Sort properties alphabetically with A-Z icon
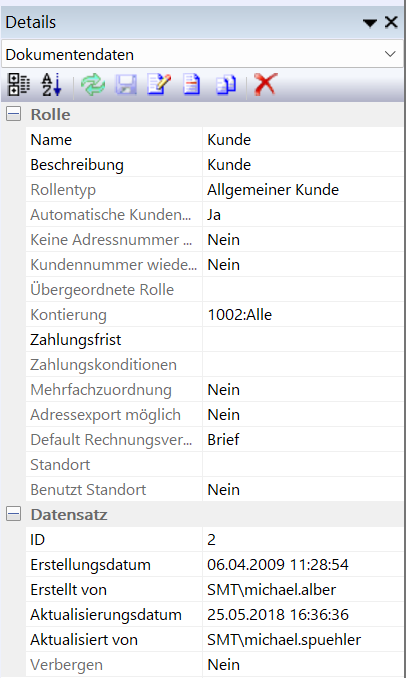Viewport: 406px width, 678px height. pyautogui.click(x=51, y=84)
